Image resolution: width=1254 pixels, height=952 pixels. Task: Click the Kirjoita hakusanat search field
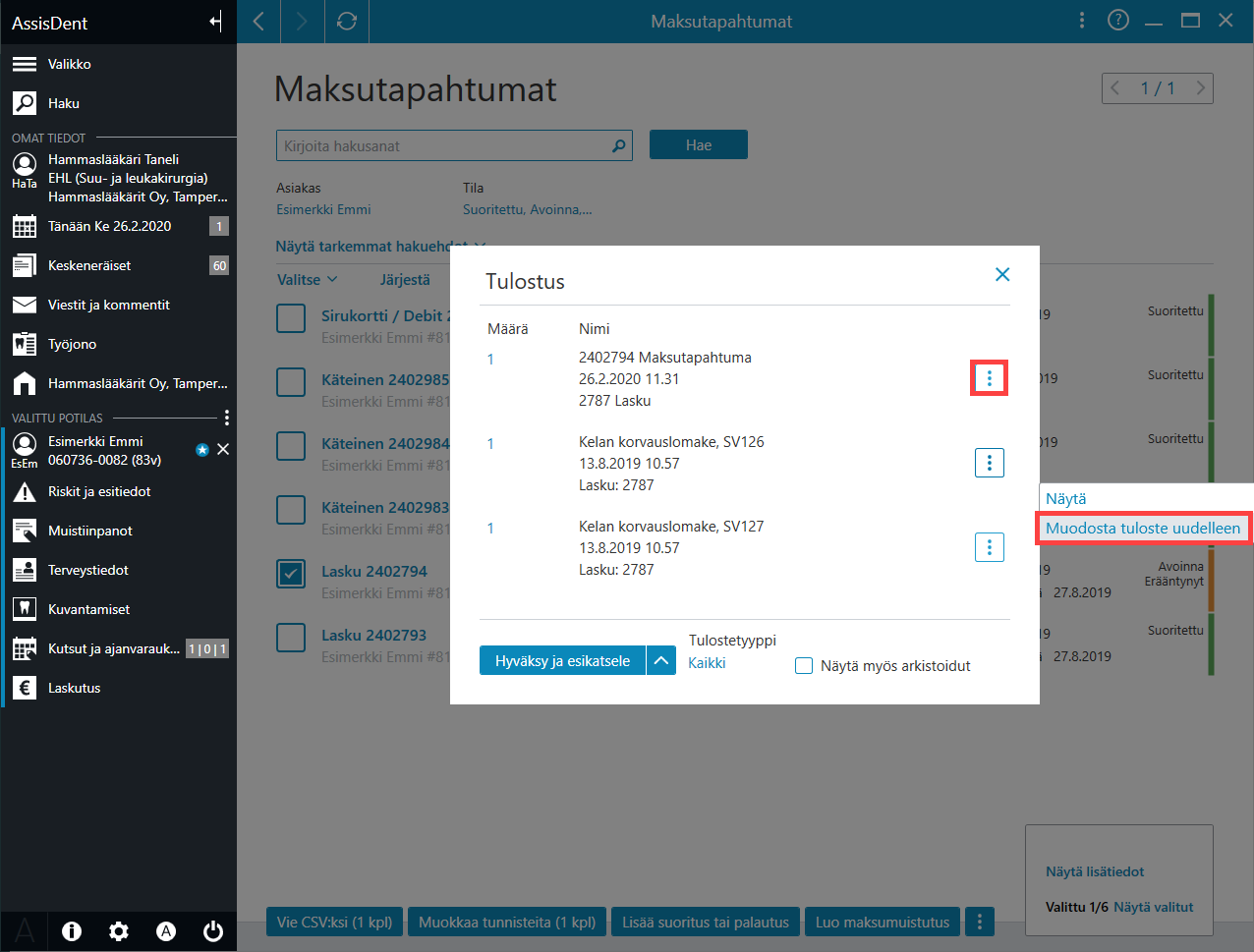pyautogui.click(x=454, y=145)
